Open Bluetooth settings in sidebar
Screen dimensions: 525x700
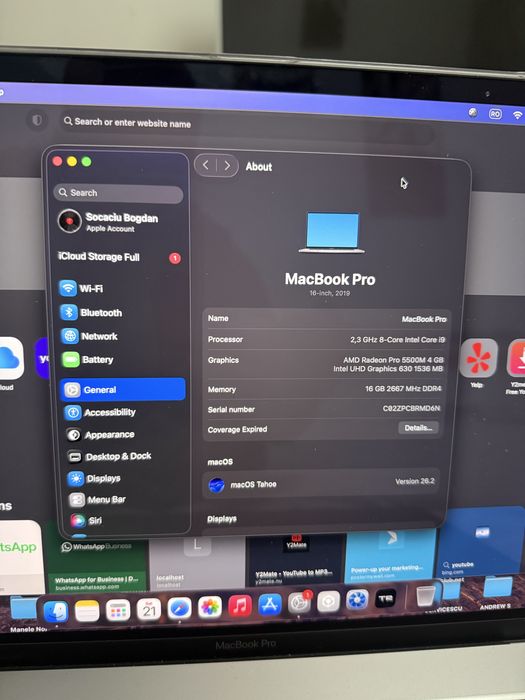coord(121,312)
